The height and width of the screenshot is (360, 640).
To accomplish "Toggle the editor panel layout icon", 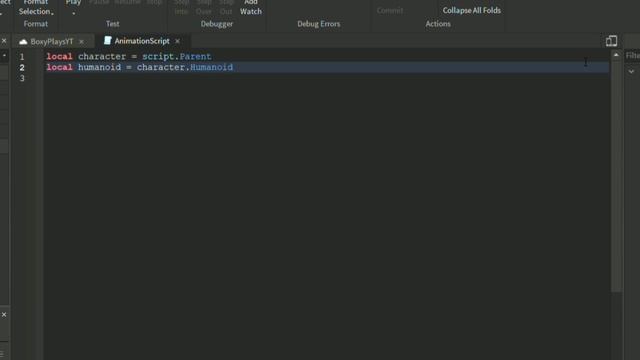I will click(611, 41).
